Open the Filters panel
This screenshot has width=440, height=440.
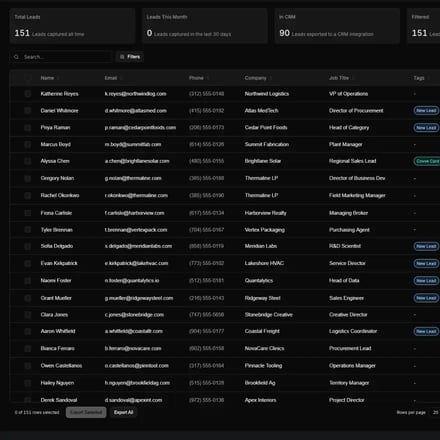point(130,57)
